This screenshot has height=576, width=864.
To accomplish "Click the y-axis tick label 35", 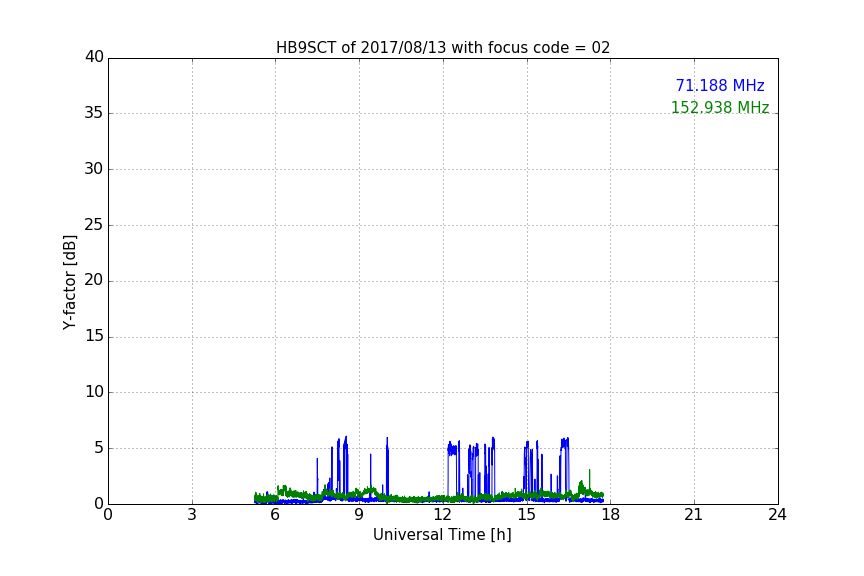I will (x=94, y=113).
